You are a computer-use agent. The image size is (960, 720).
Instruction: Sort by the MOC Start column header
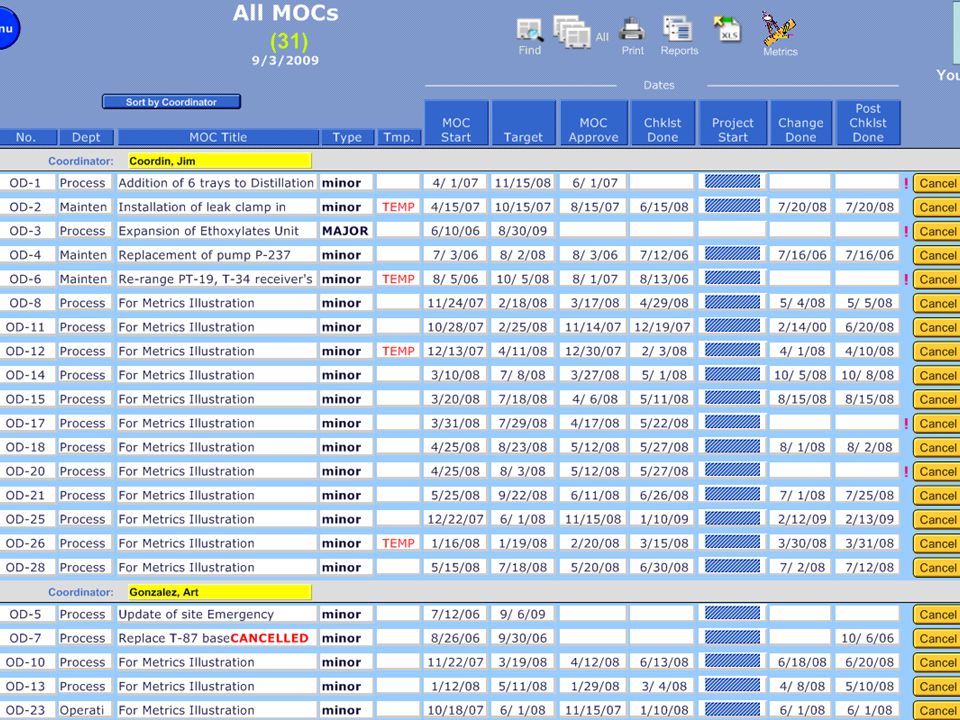point(456,123)
